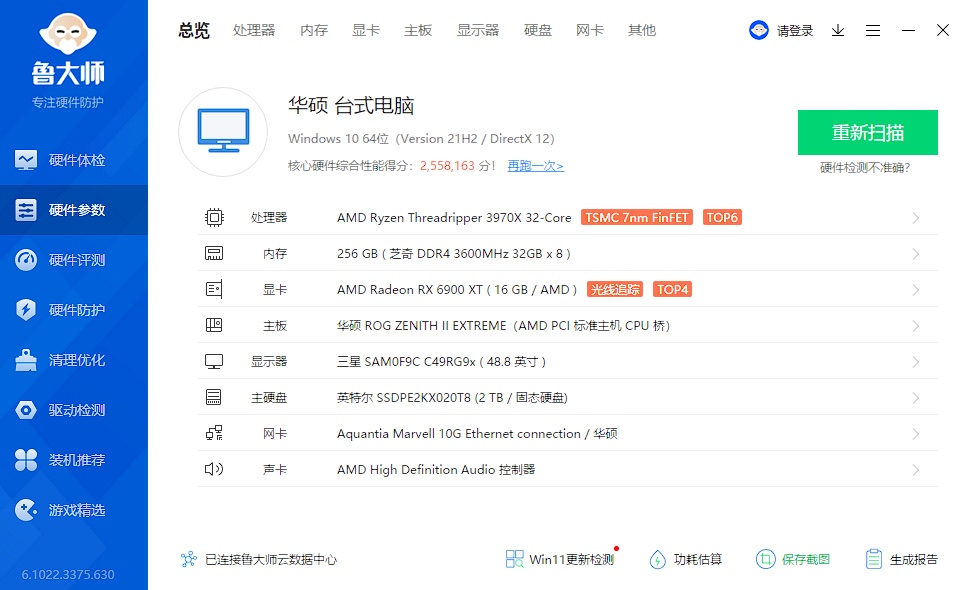Click the 内存 memory module icon
962x590 pixels.
point(214,253)
